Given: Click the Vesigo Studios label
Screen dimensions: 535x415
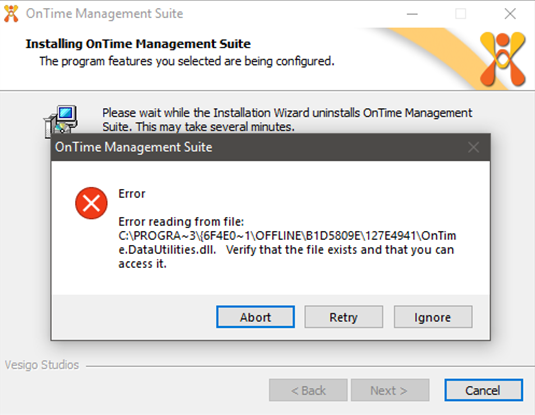Looking at the screenshot, I should [42, 365].
